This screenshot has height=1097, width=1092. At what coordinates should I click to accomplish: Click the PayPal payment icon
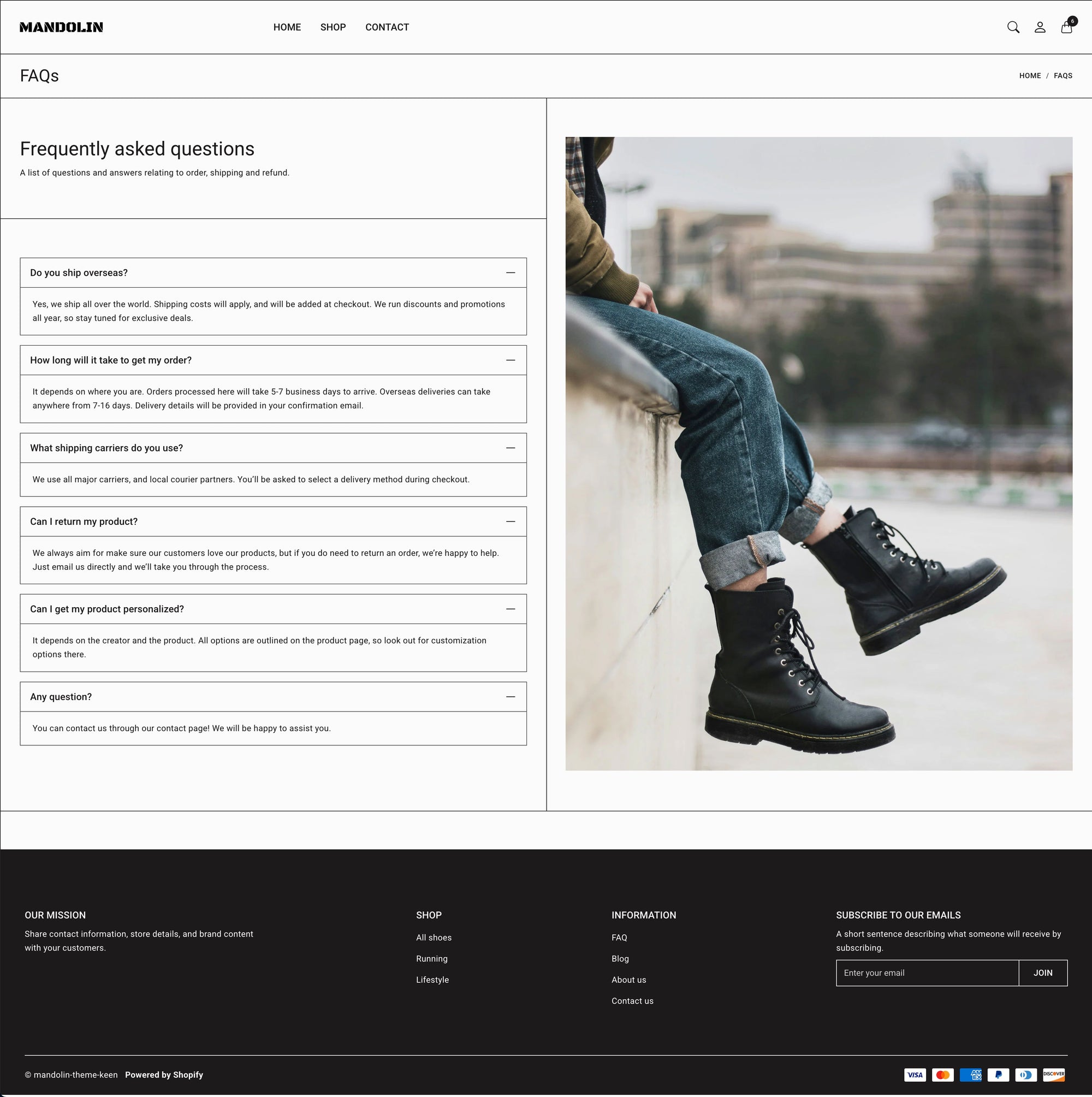pos(998,1074)
